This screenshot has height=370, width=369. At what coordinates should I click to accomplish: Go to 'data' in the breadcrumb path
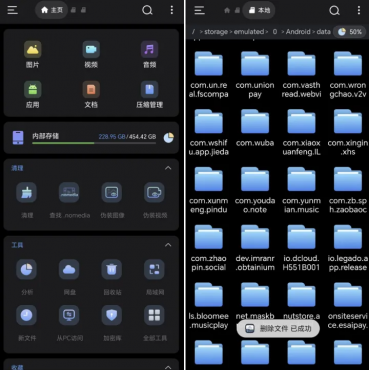click(x=323, y=32)
